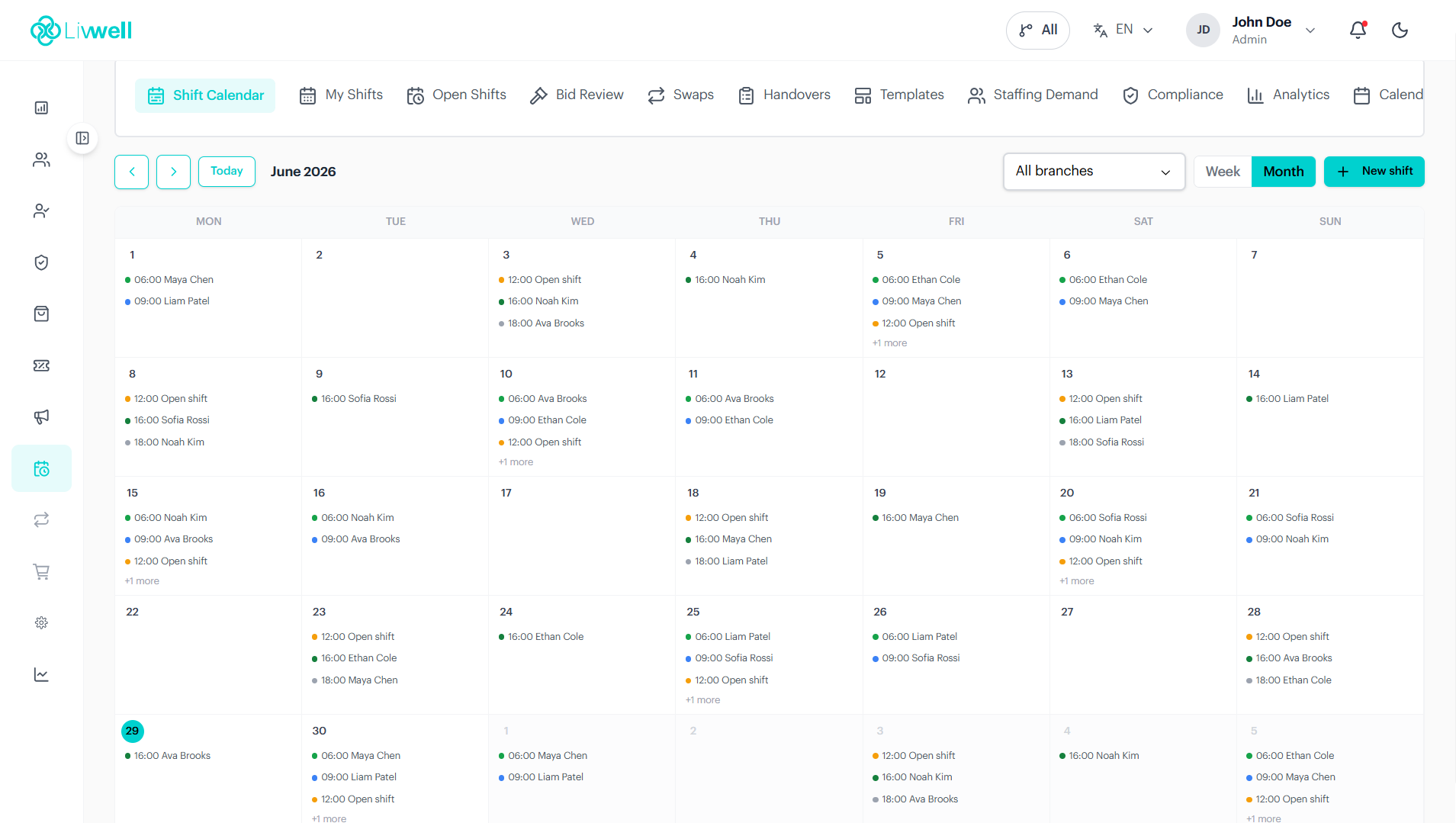Click the All branch filter pill
The width and height of the screenshot is (1456, 823).
[1037, 31]
